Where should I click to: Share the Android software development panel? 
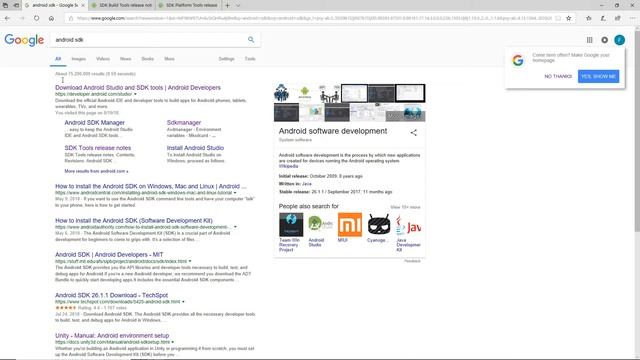click(413, 133)
